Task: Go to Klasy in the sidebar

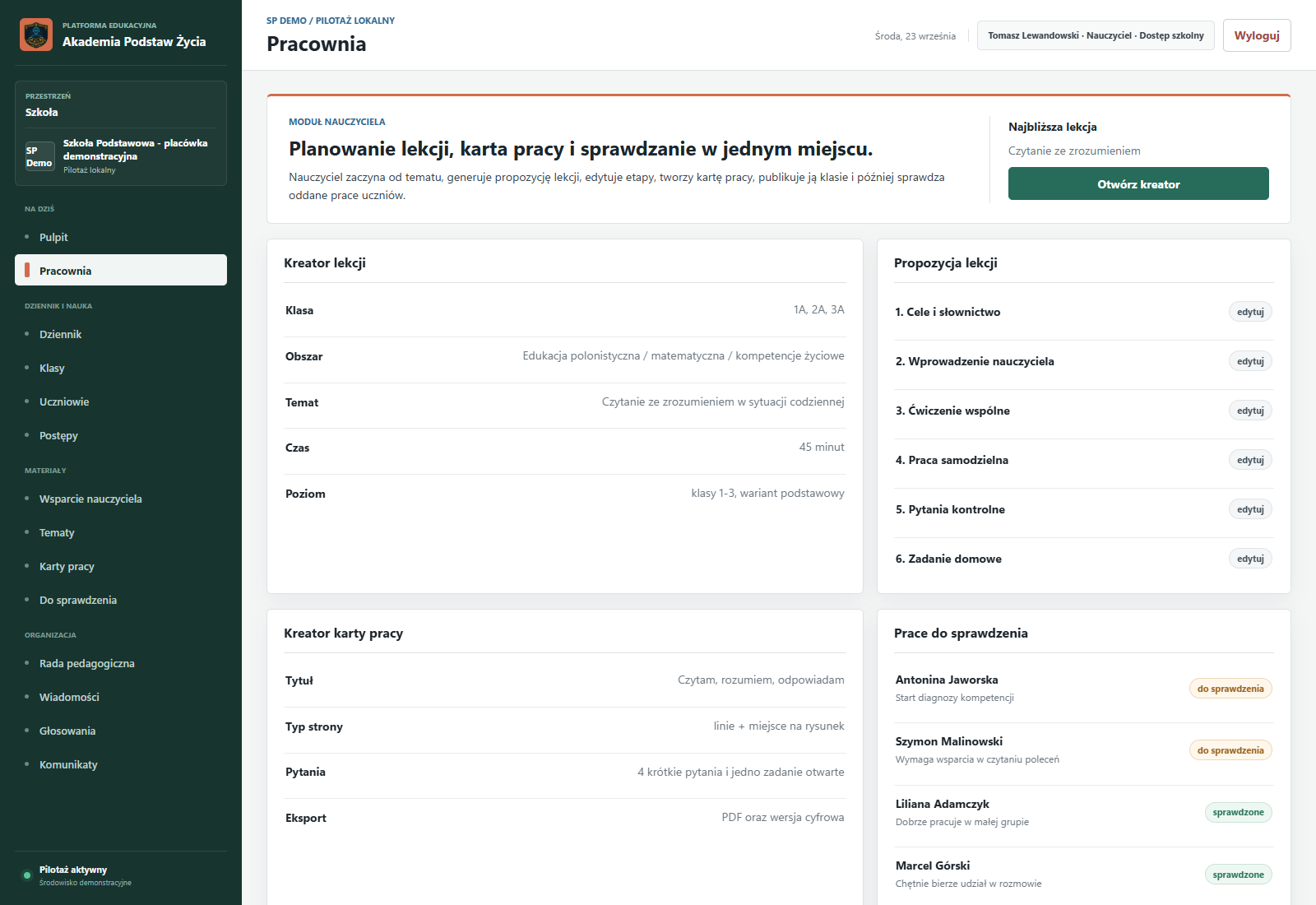Action: (121, 368)
